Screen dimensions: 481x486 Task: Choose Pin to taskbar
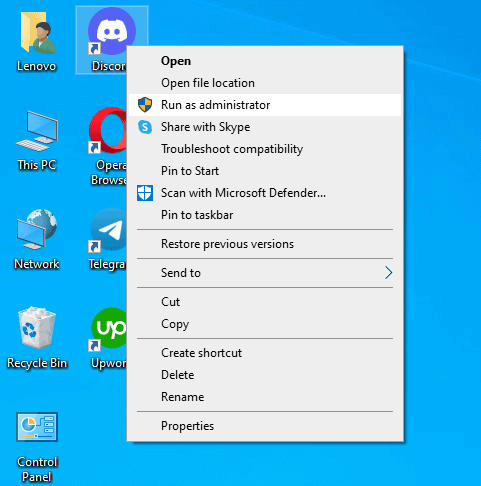(x=265, y=215)
